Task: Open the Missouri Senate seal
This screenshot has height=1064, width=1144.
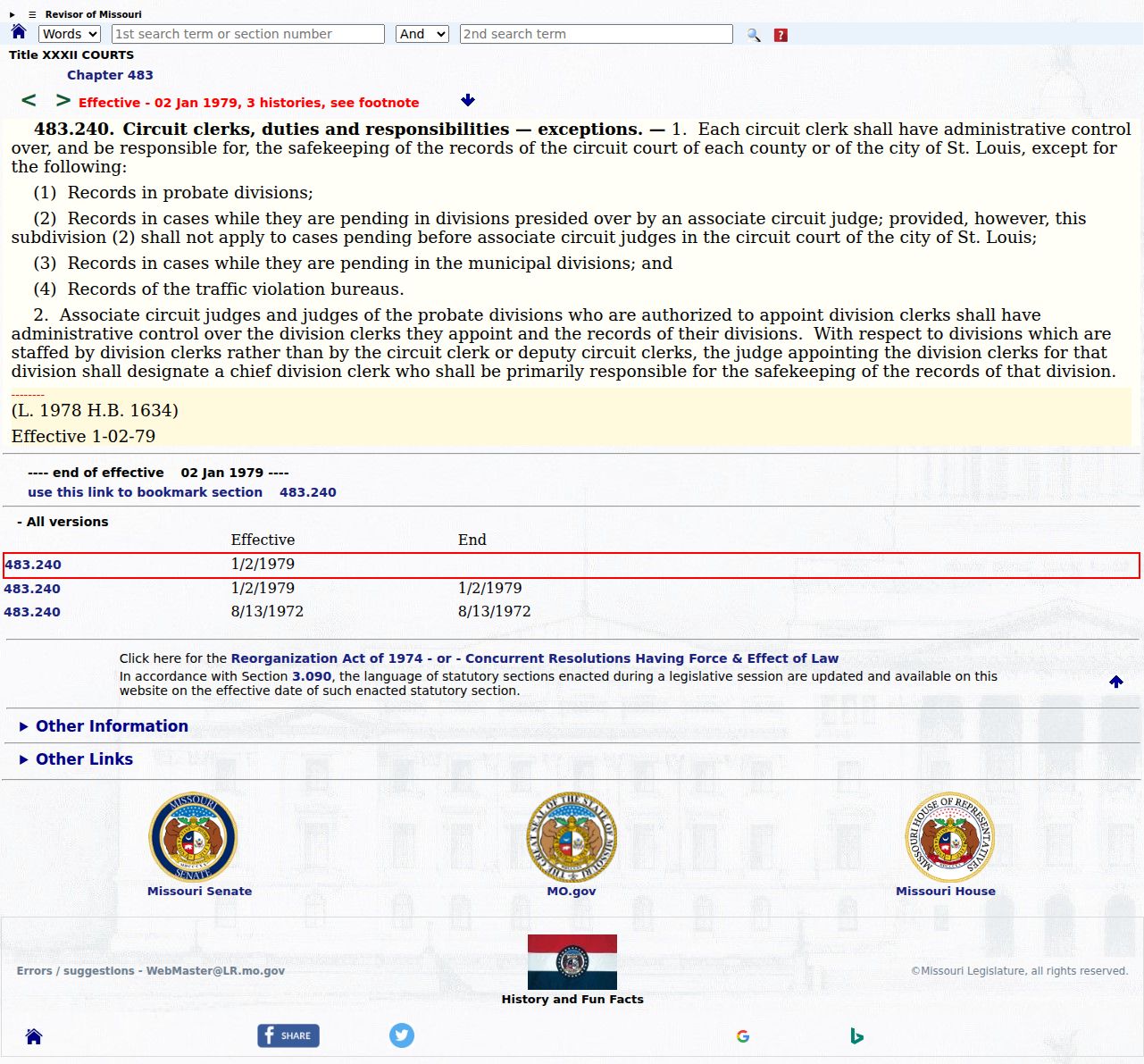Action: (193, 837)
